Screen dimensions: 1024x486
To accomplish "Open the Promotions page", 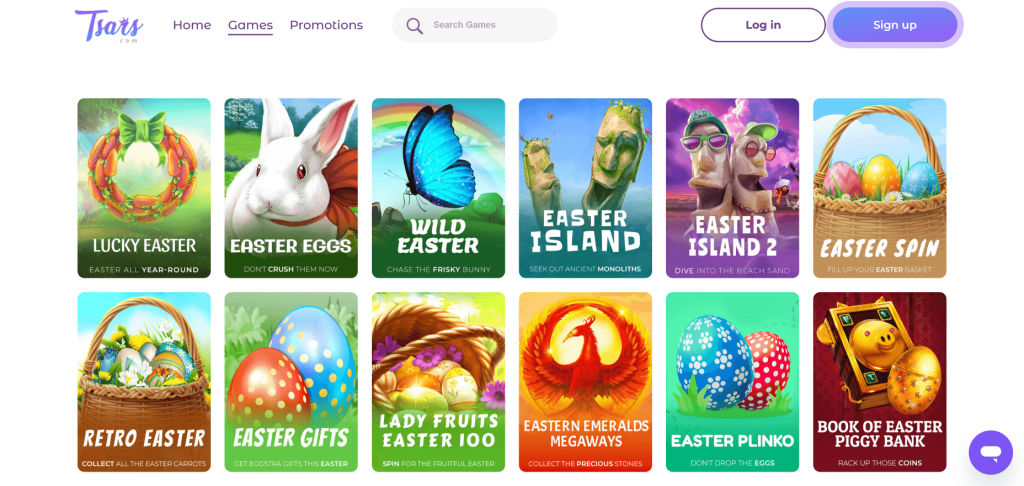I will tap(326, 25).
